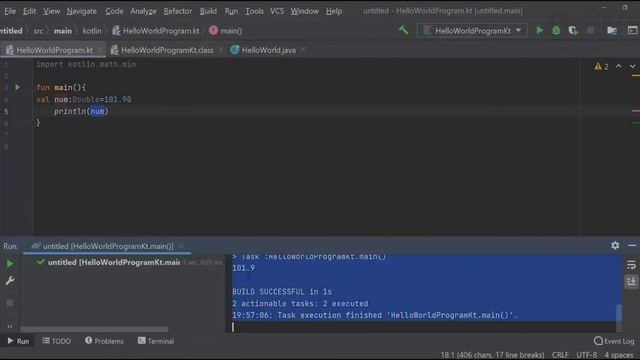Screen dimensions: 640x360
Task: Click the Stop square in Run panel
Action: click(x=9, y=302)
